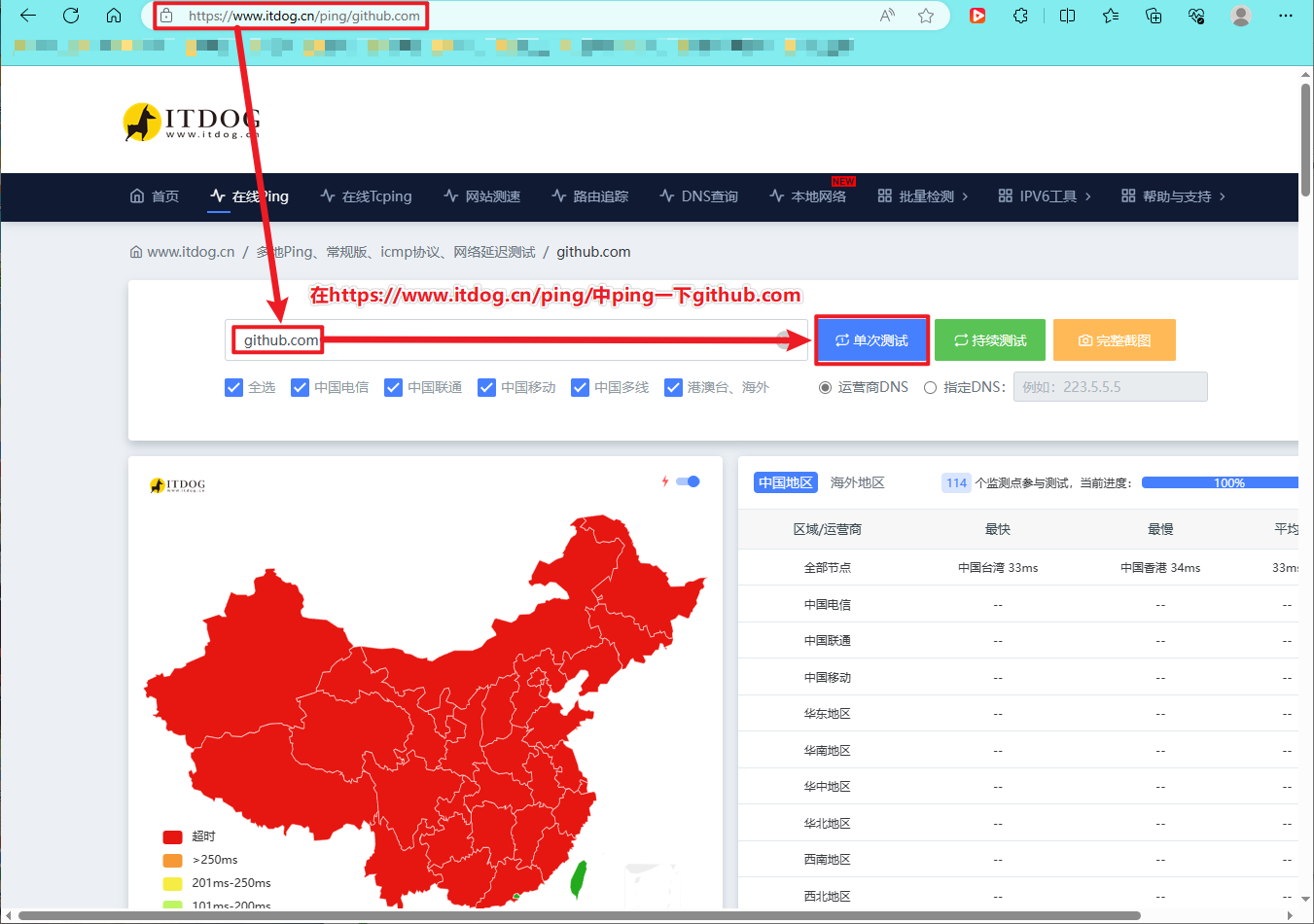
Task: Go back with the browser back arrow
Action: click(x=28, y=16)
